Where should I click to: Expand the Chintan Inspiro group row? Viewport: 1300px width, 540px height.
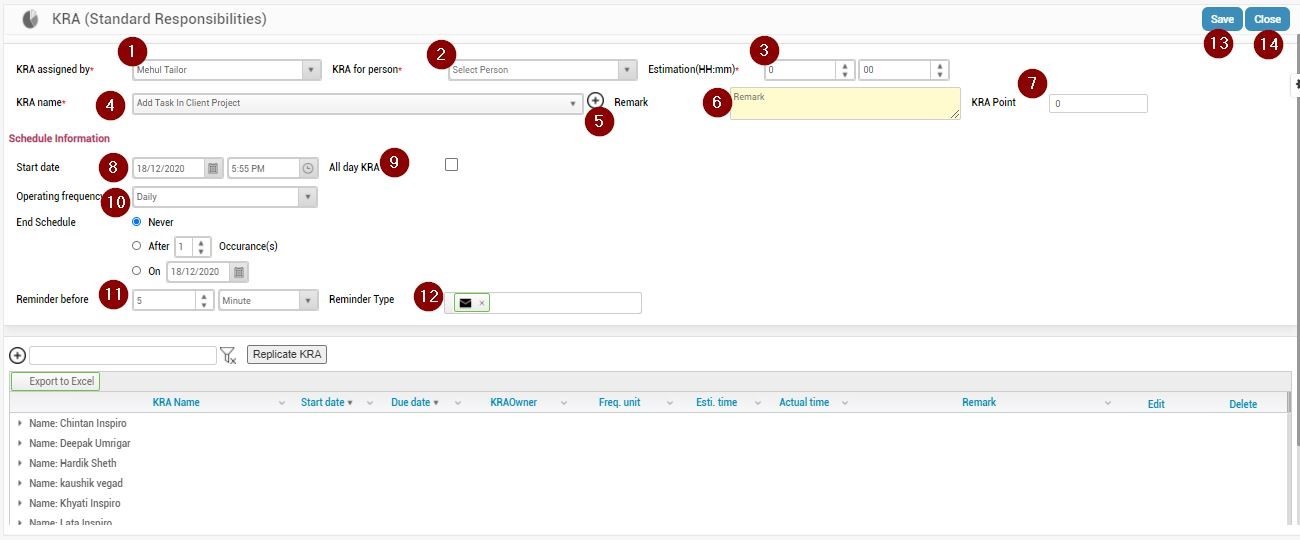(x=19, y=423)
